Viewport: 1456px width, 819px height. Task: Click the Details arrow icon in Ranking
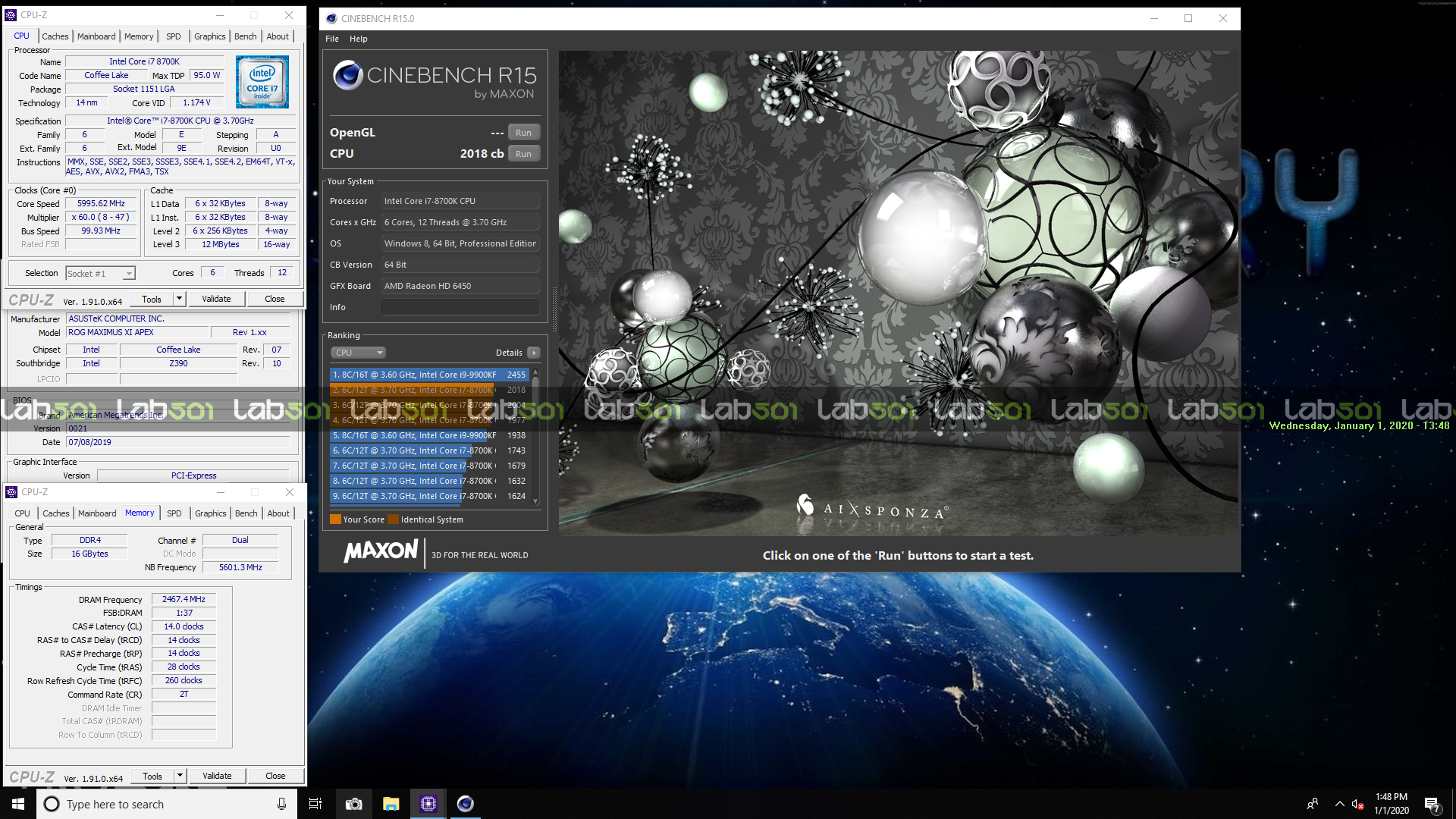(534, 353)
